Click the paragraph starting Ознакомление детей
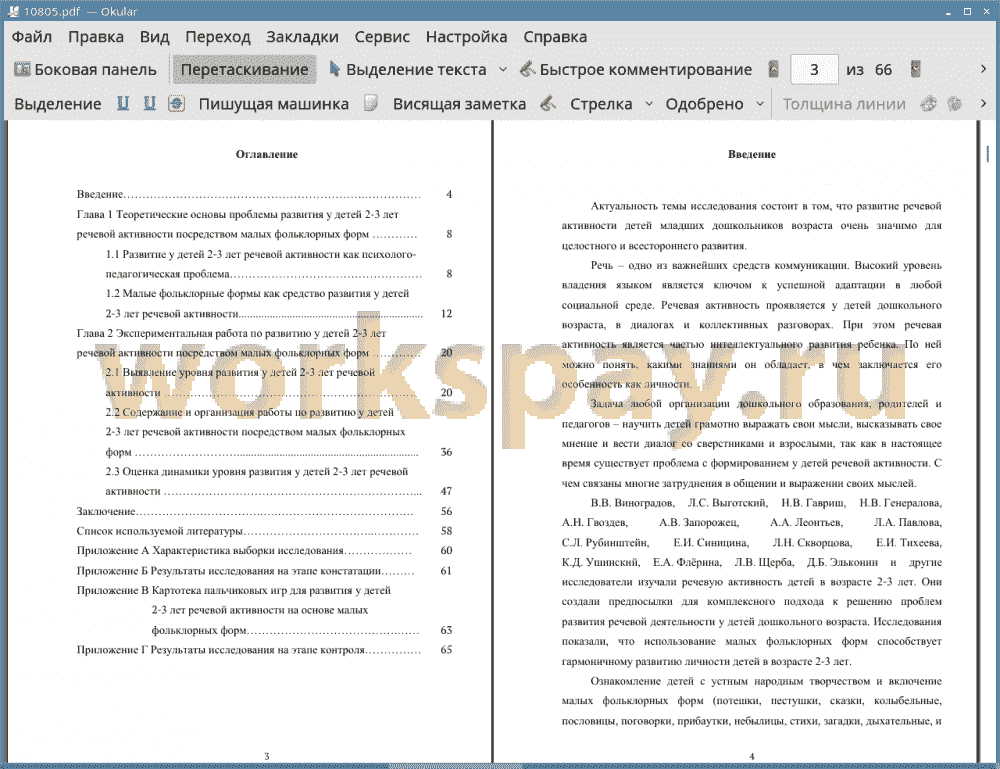This screenshot has height=769, width=1000. point(751,701)
